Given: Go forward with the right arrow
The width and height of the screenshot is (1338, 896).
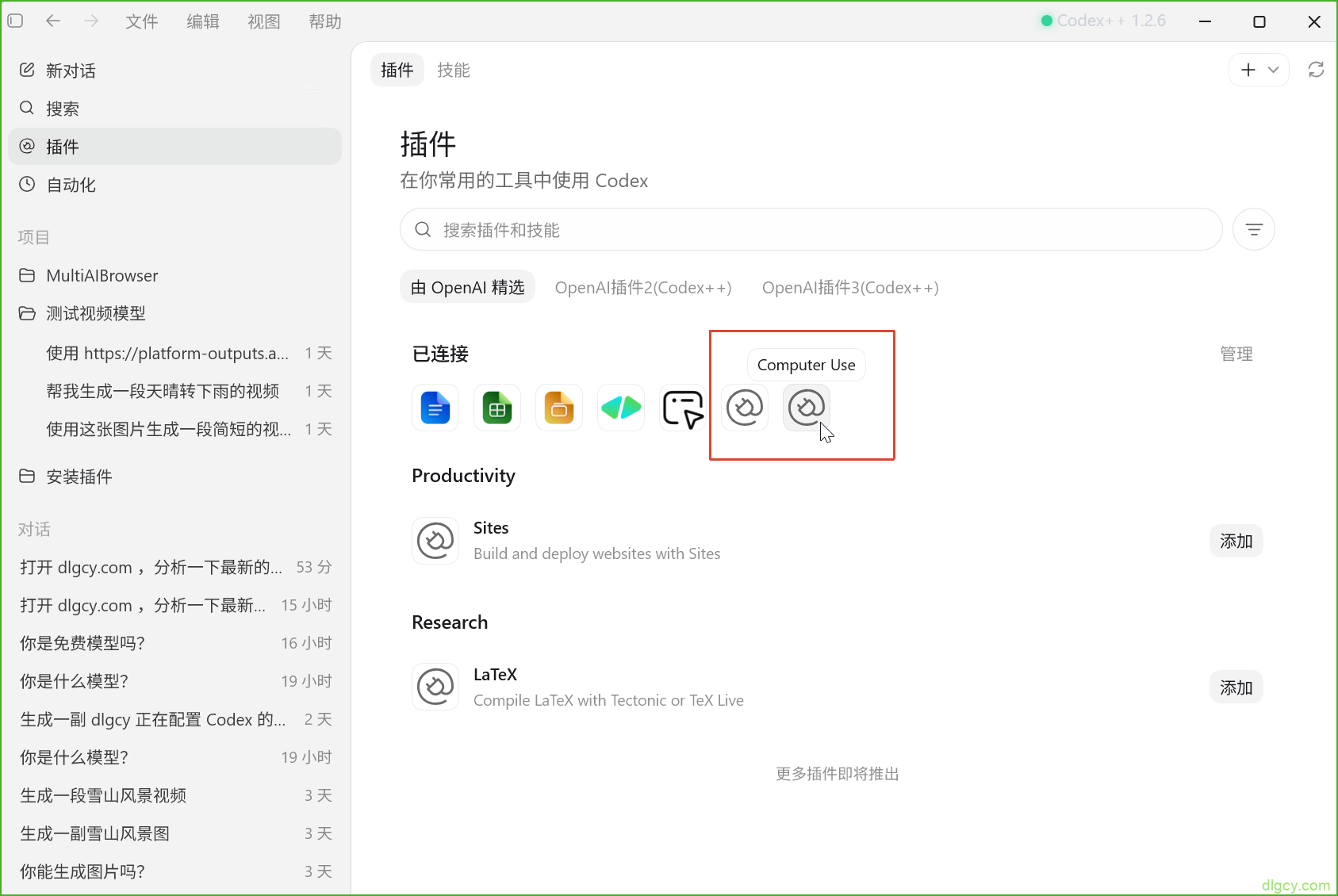Looking at the screenshot, I should pos(92,21).
